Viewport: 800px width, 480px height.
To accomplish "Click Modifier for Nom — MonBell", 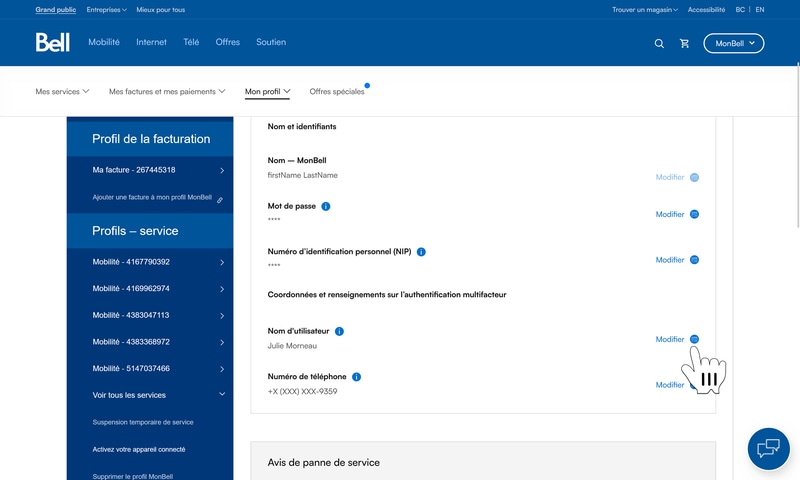I will tap(670, 178).
